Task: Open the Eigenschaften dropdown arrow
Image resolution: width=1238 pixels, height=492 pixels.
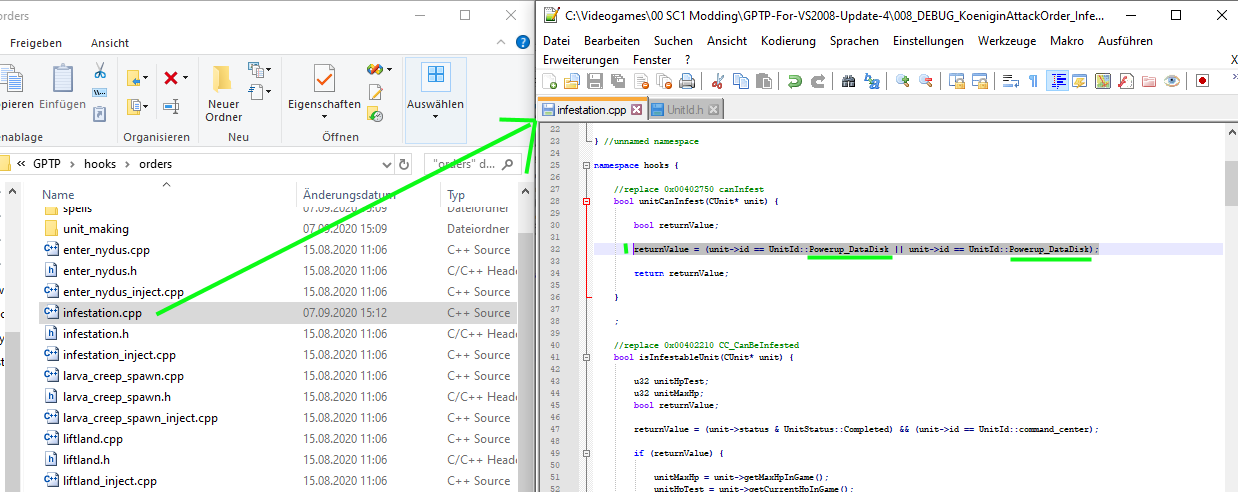Action: pos(323,117)
